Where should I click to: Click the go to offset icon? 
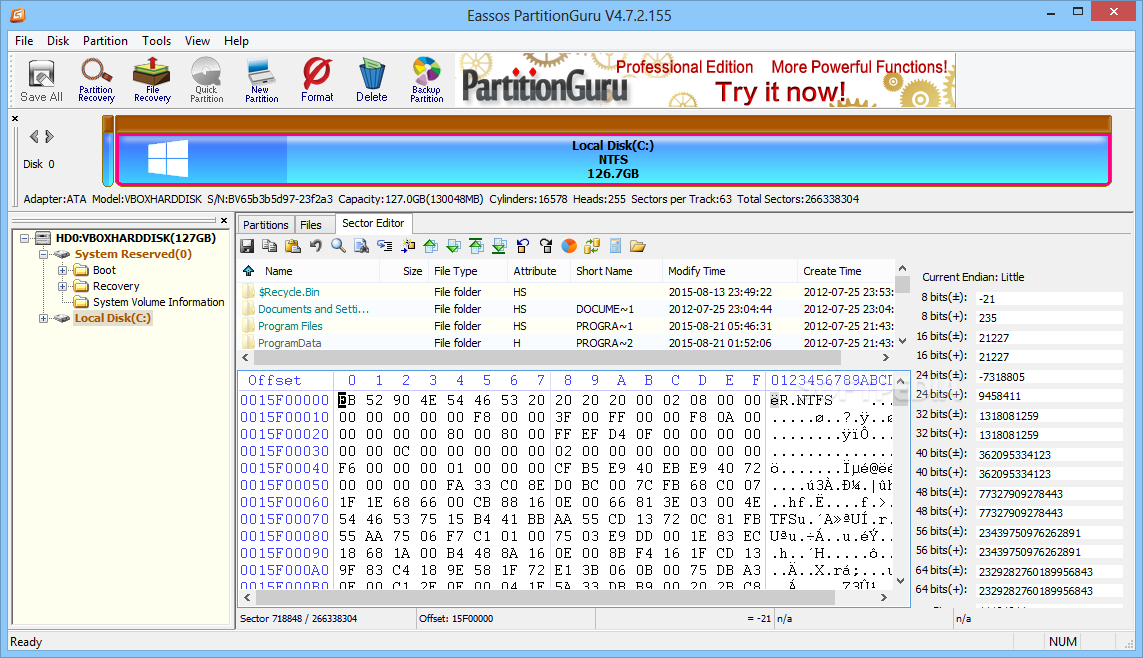pos(384,246)
